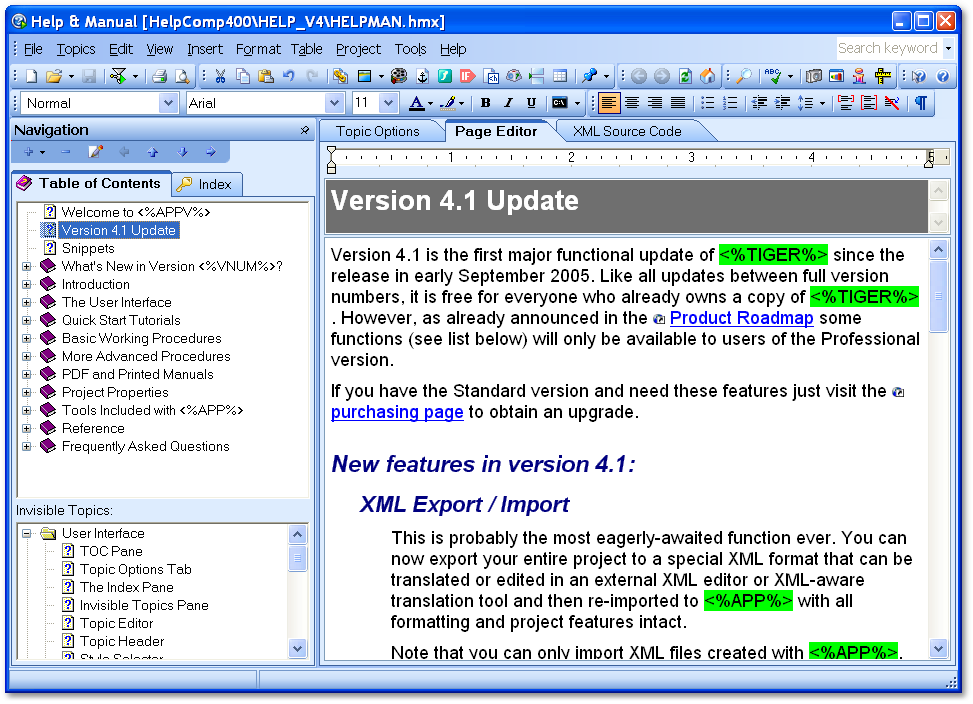Set paragraph alignment to center
Screen dimensions: 973x704
click(632, 103)
